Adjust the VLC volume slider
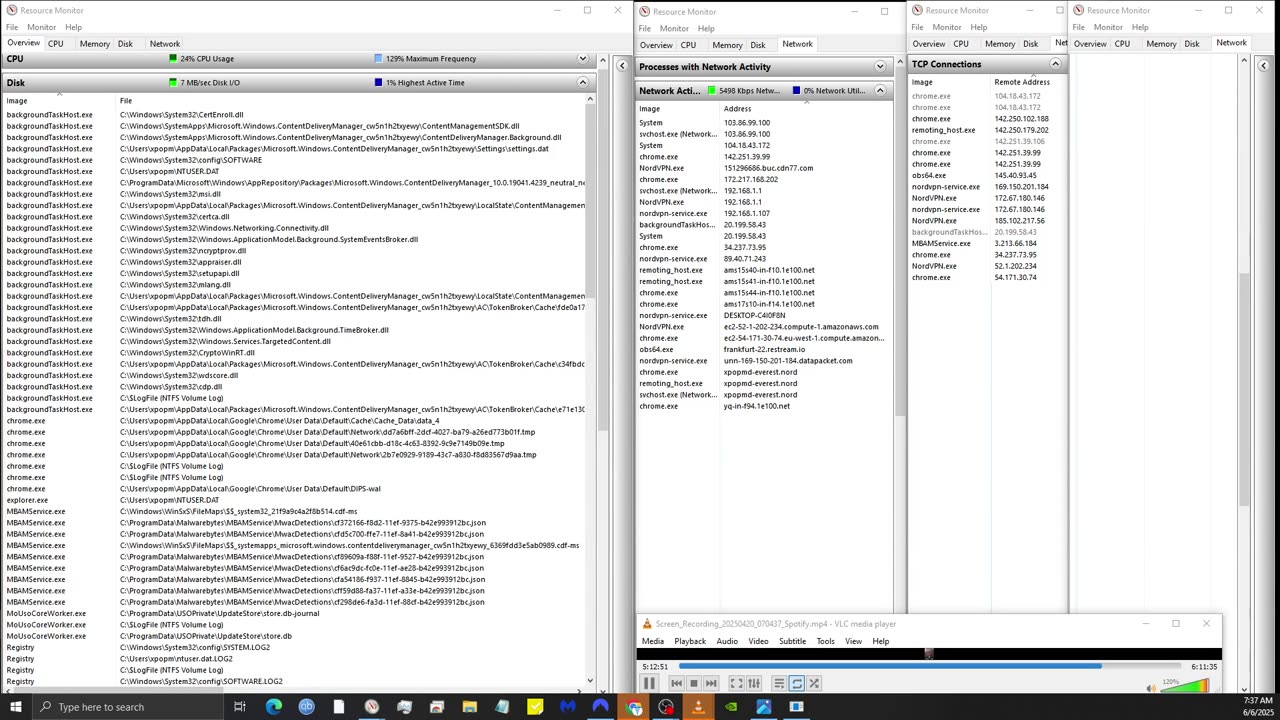This screenshot has width=1280, height=720. click(x=1185, y=686)
